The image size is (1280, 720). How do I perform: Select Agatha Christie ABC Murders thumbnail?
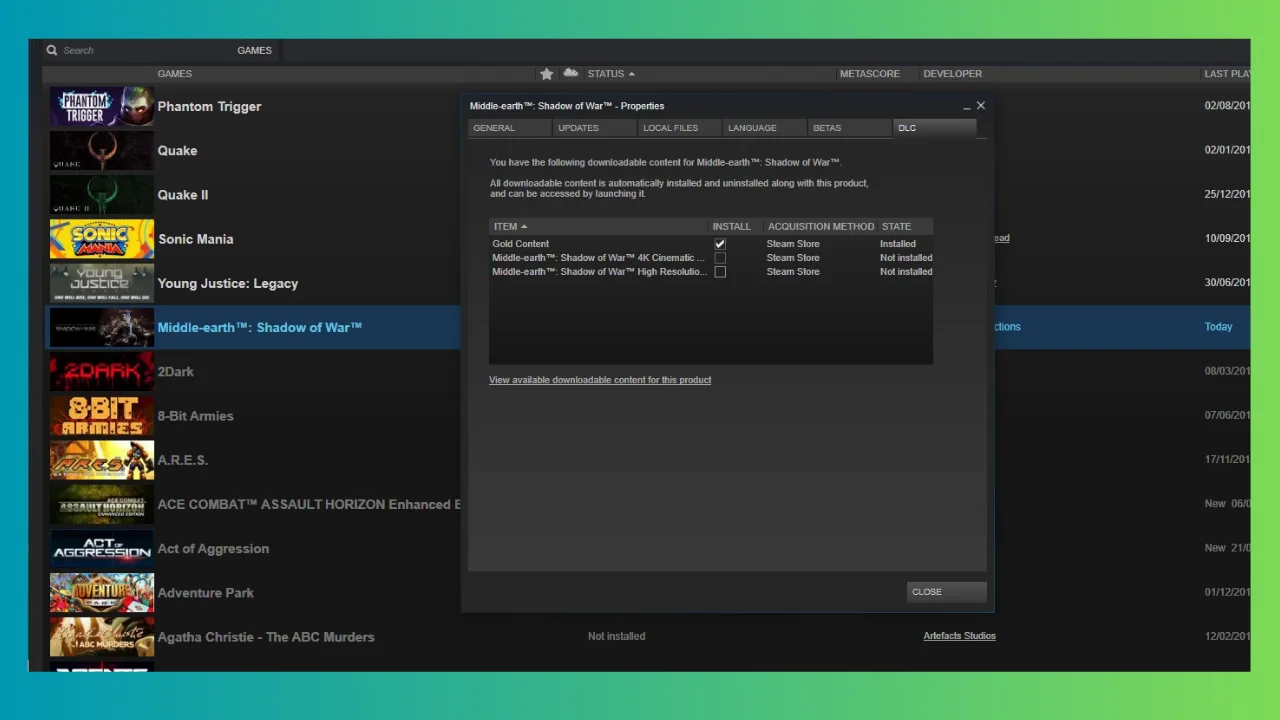pyautogui.click(x=102, y=637)
